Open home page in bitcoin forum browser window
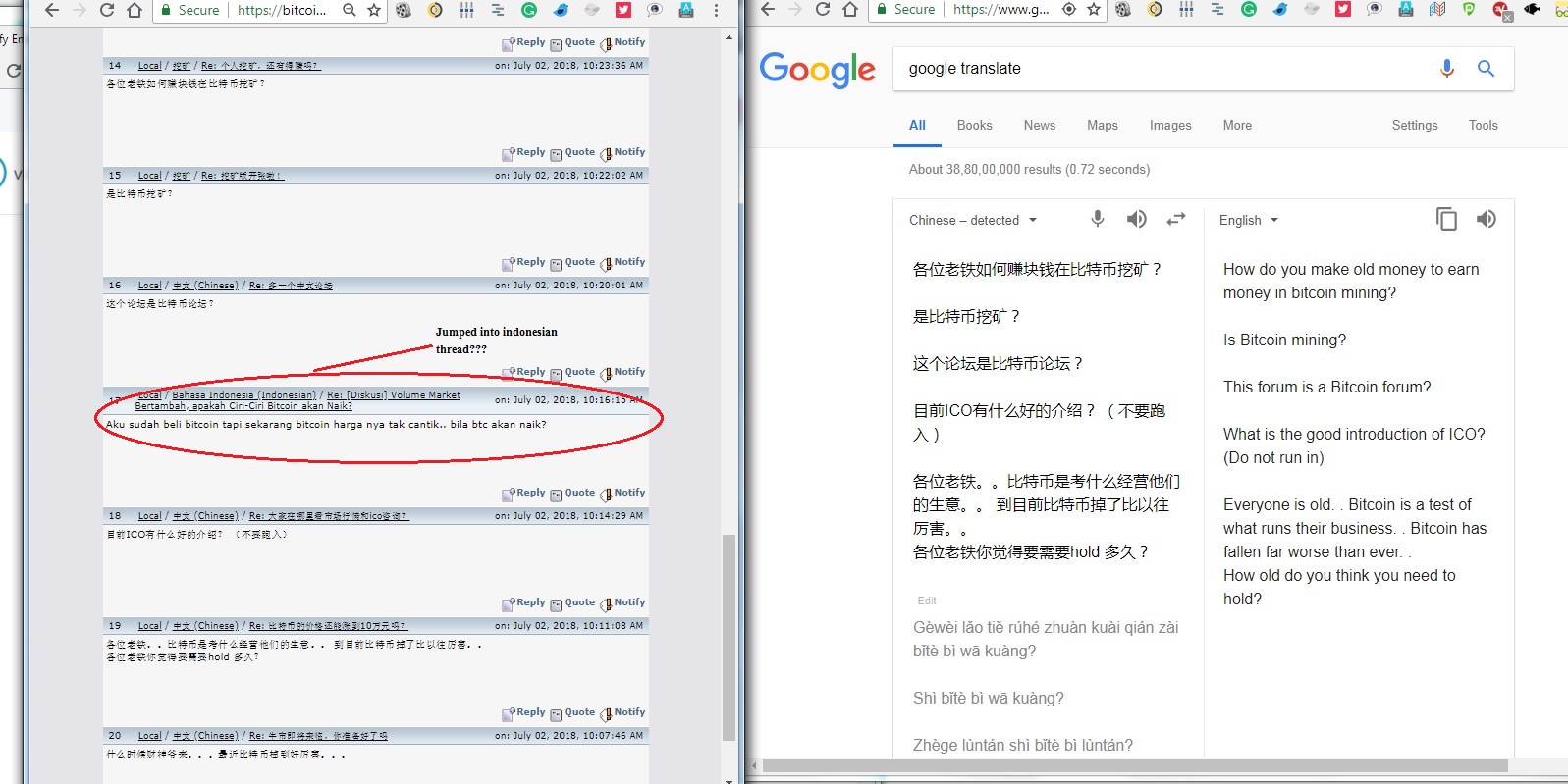 click(x=135, y=10)
